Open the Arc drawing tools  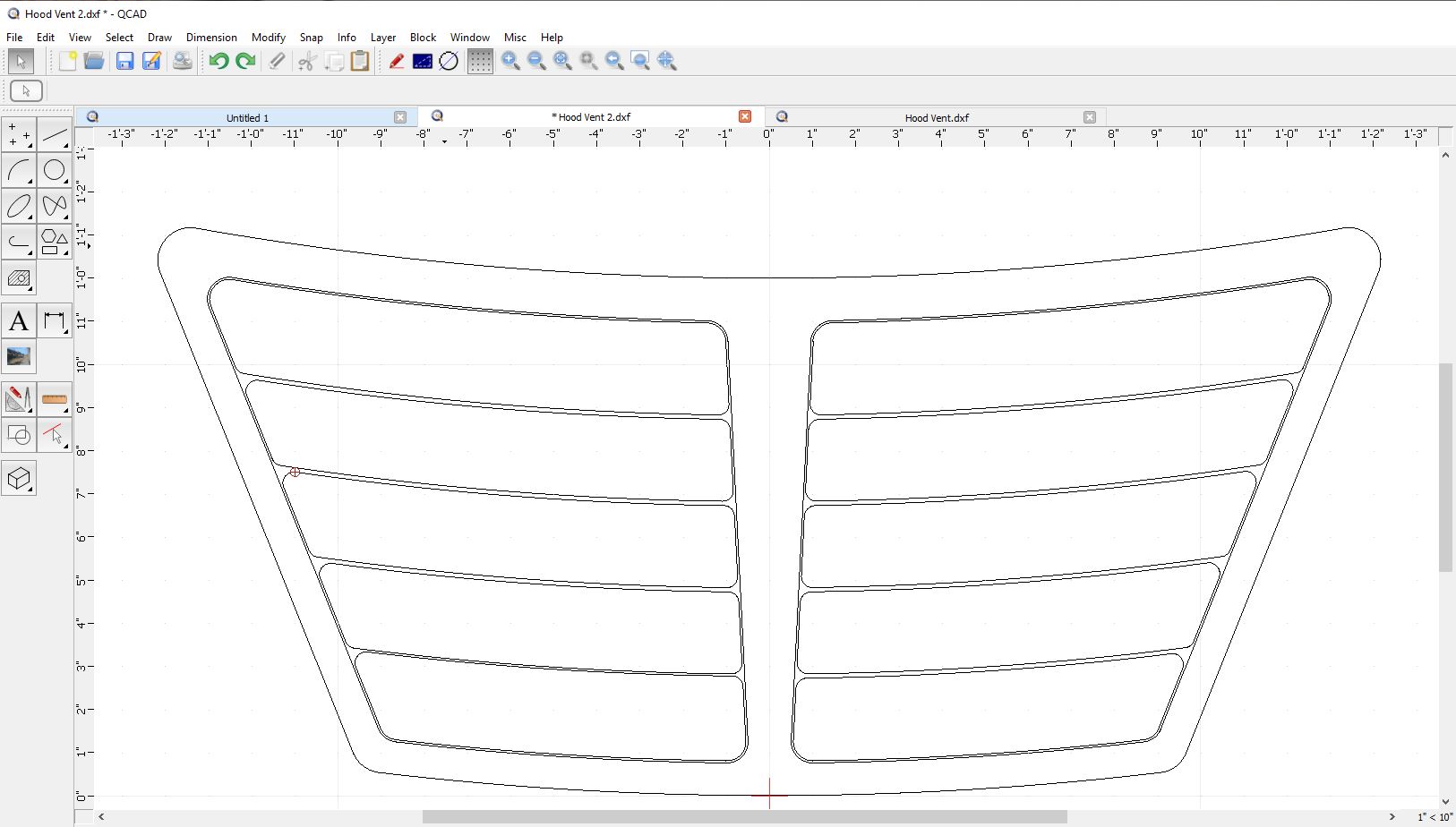pyautogui.click(x=19, y=170)
